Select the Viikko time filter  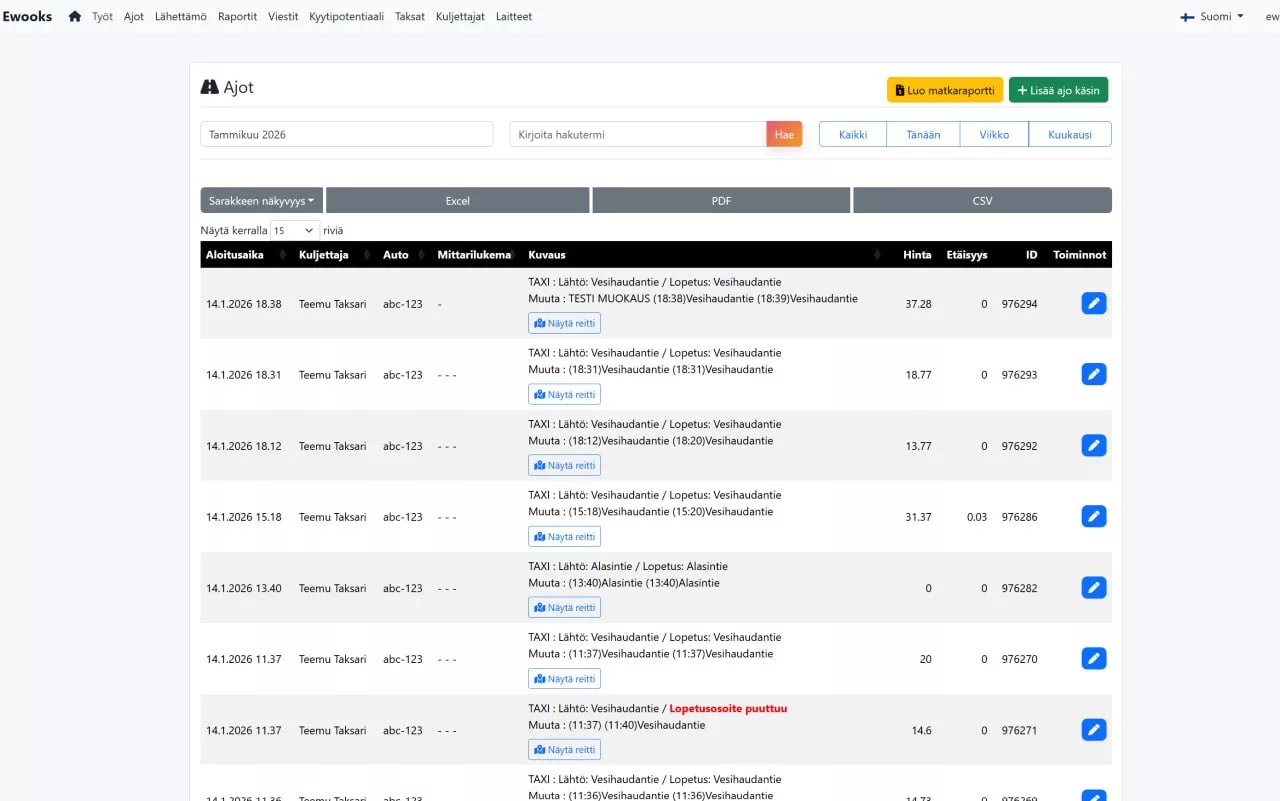[994, 134]
